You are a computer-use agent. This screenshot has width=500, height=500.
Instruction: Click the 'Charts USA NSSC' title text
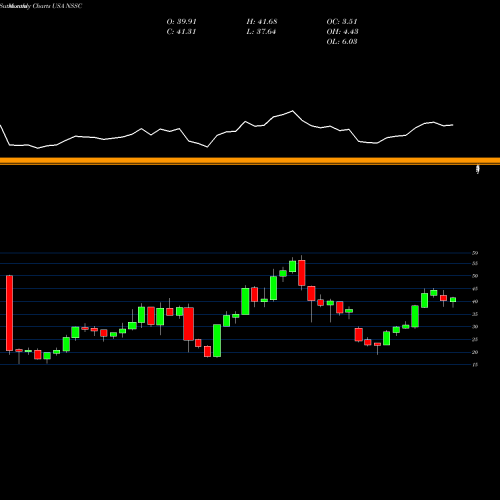[x=57, y=6]
